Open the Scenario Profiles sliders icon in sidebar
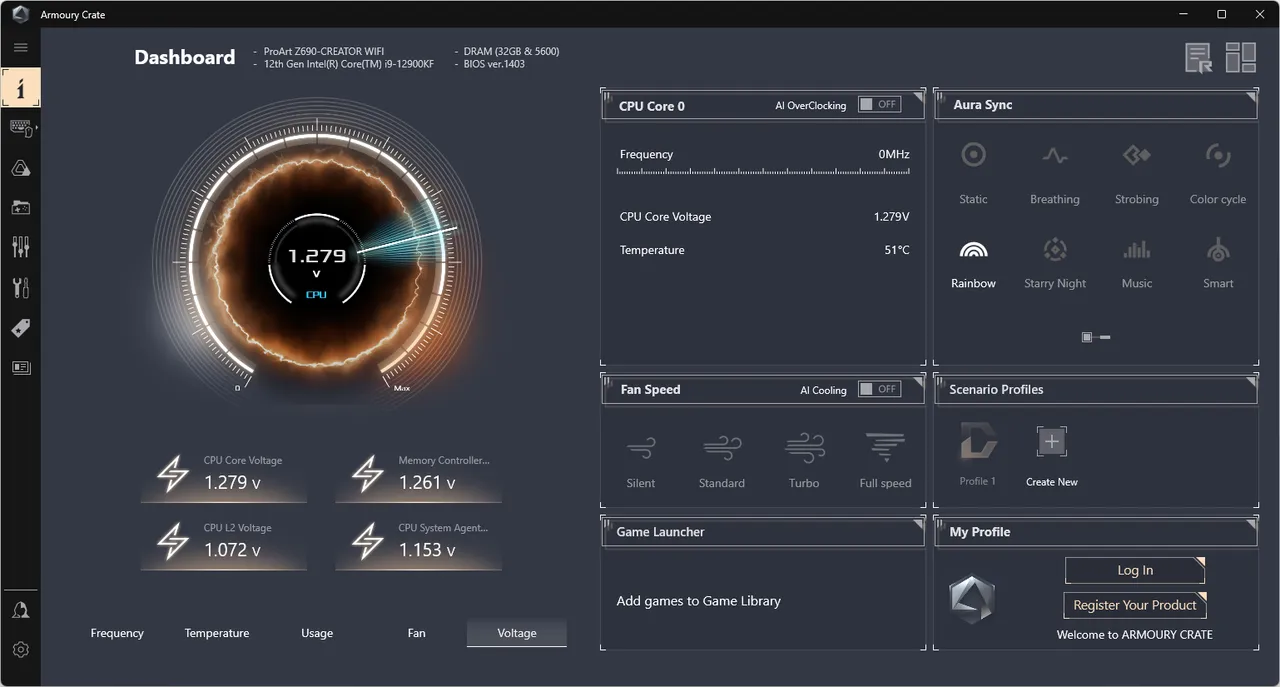This screenshot has height=687, width=1280. [x=20, y=246]
